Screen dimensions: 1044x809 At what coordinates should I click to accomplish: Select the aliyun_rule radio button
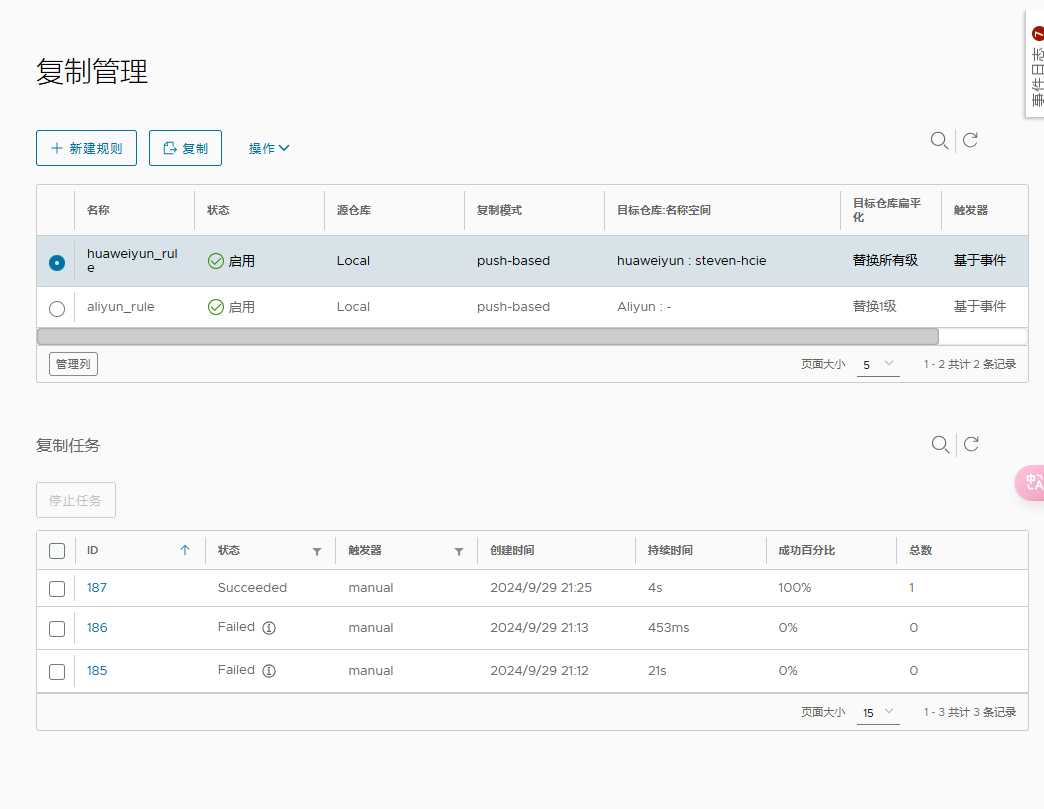(57, 309)
